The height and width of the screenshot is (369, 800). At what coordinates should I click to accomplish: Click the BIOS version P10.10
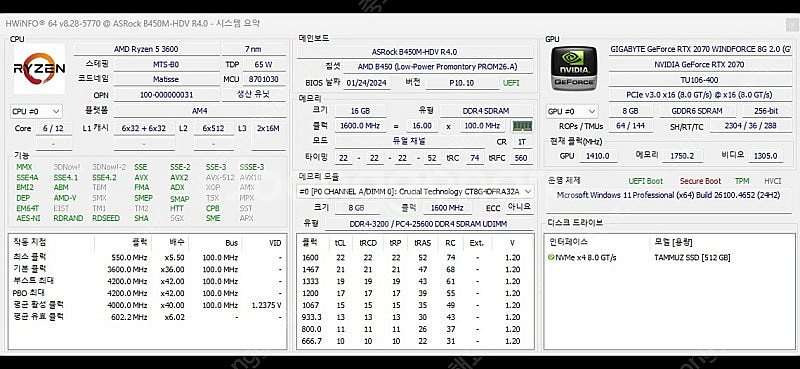click(462, 83)
